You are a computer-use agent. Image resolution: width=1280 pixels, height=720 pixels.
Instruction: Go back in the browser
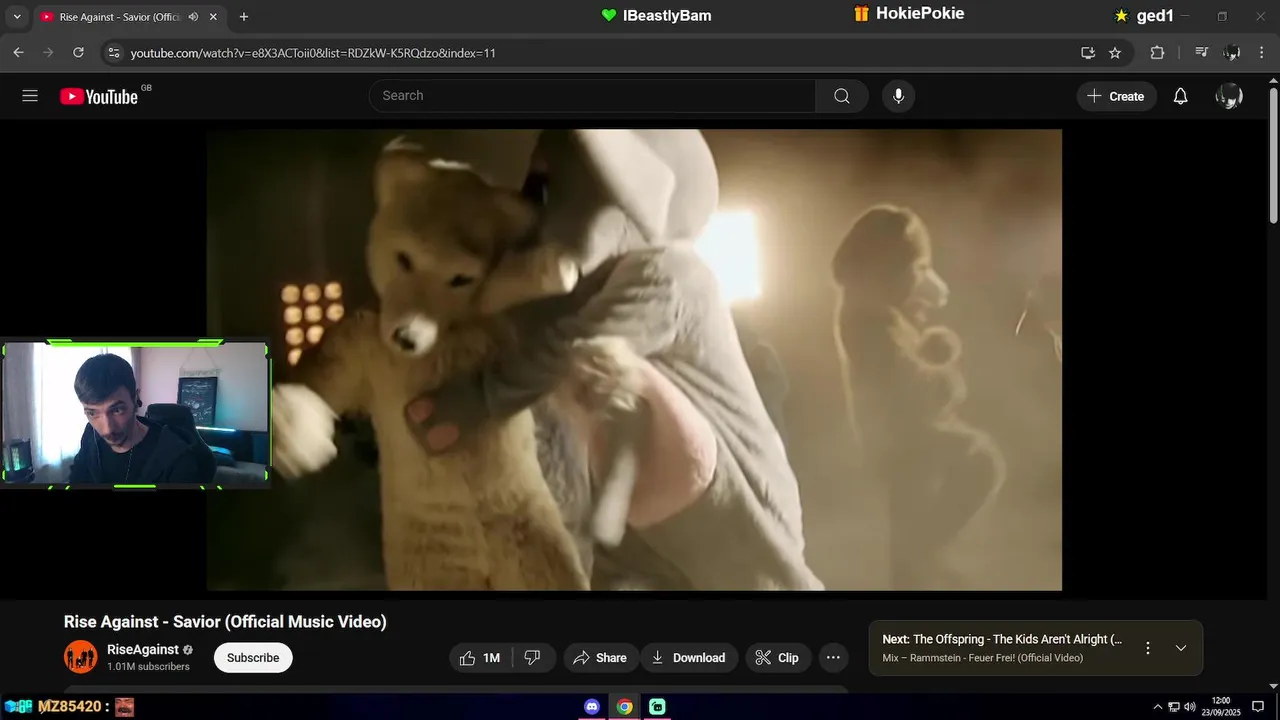point(18,53)
